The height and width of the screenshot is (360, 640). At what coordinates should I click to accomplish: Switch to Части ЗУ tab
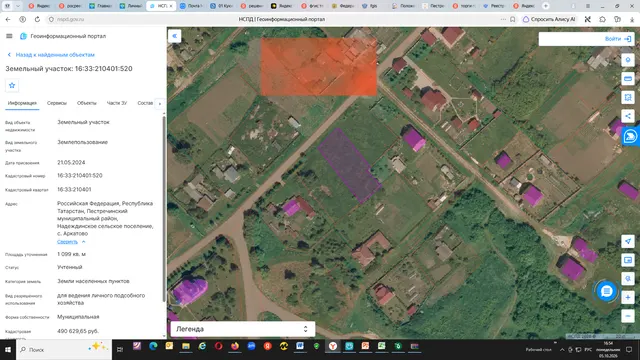[117, 103]
